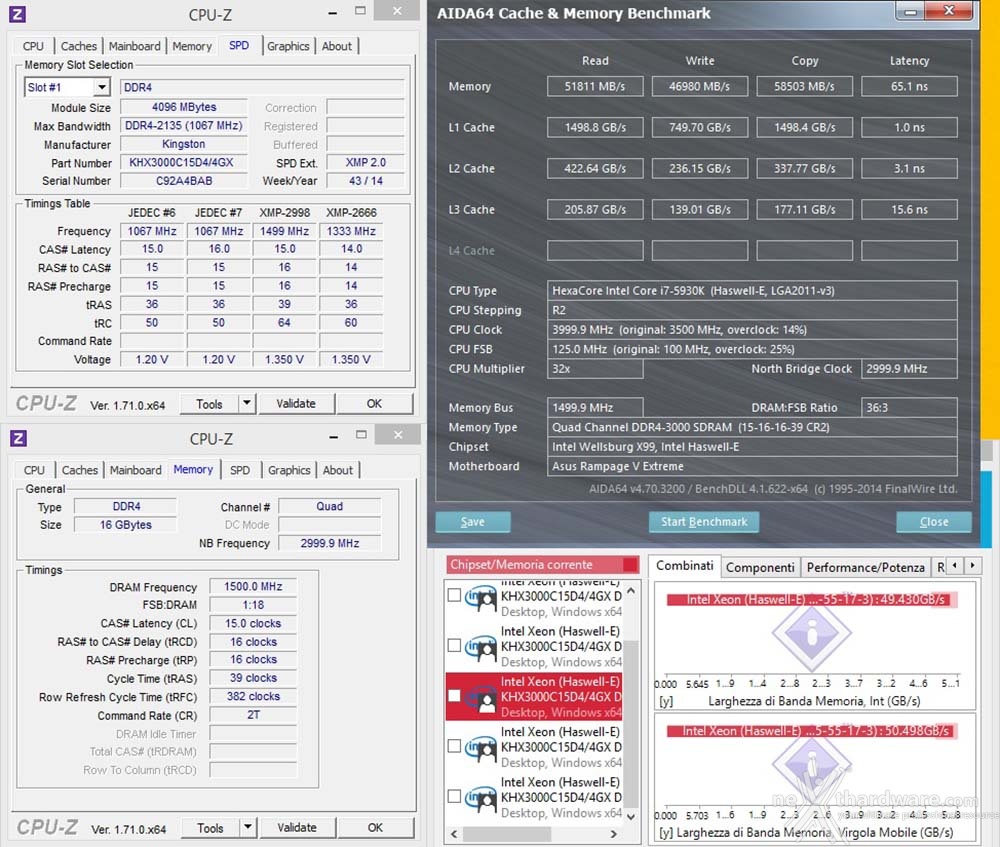Image resolution: width=1000 pixels, height=847 pixels.
Task: Open the Graphics tab in the CPU-Z Memory timings window
Action: (x=289, y=471)
